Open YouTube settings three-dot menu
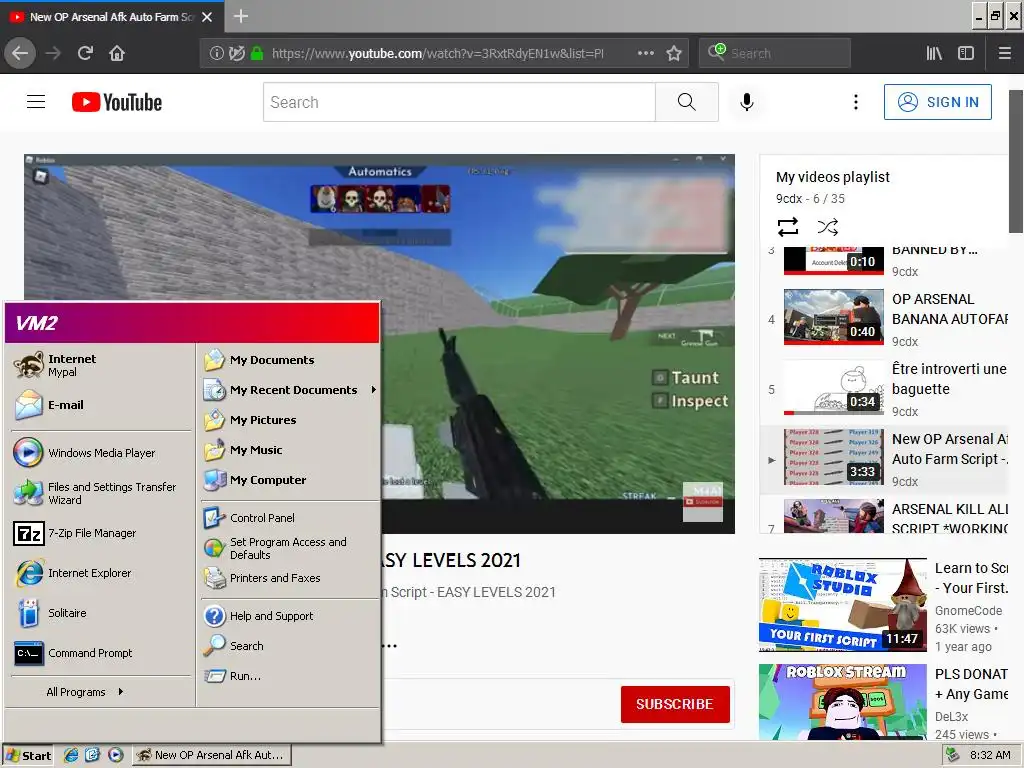 coord(856,102)
